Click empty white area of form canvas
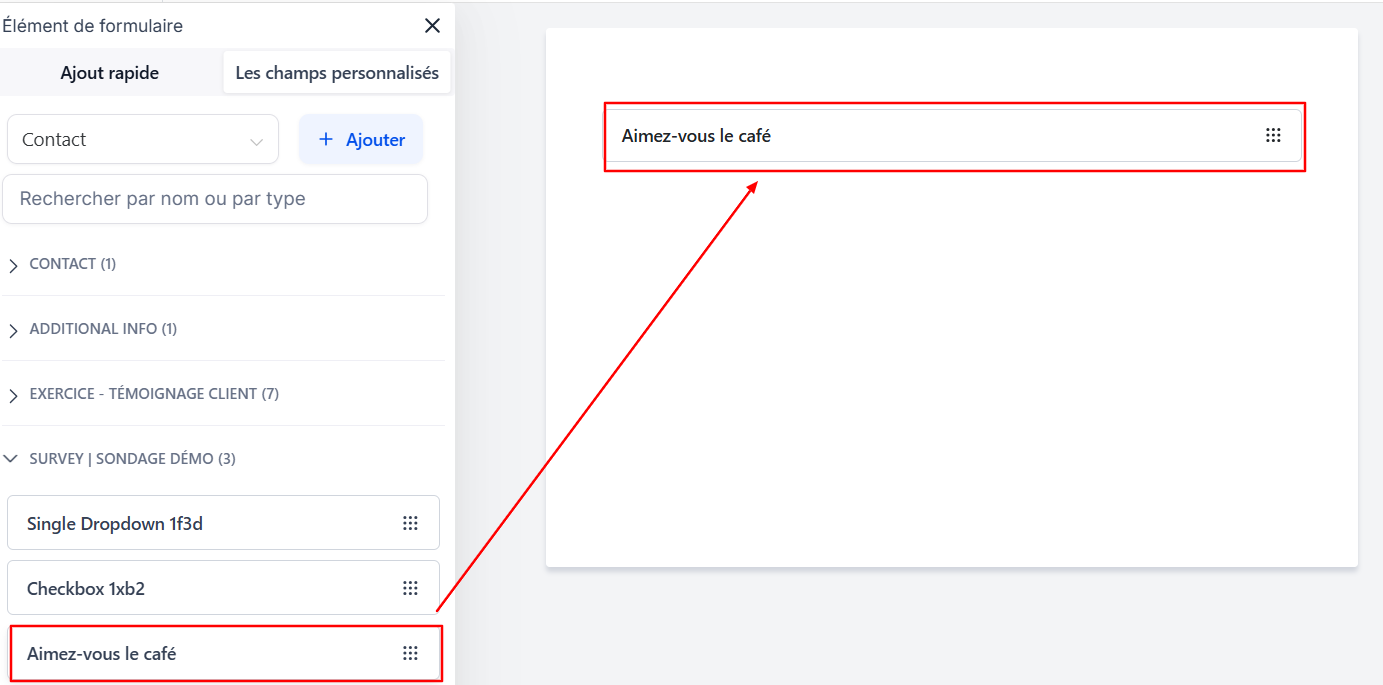Viewport: 1383px width, 685px height. coord(950,380)
